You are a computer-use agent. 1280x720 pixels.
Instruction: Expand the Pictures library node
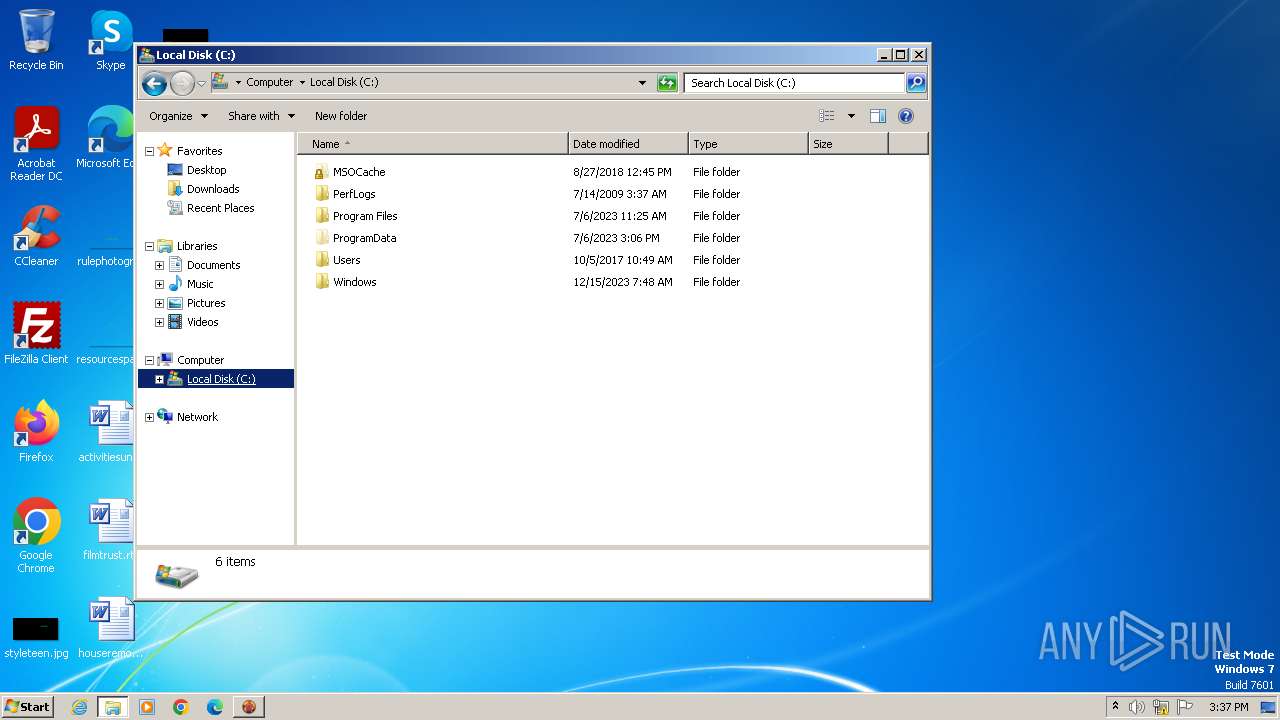coord(159,304)
